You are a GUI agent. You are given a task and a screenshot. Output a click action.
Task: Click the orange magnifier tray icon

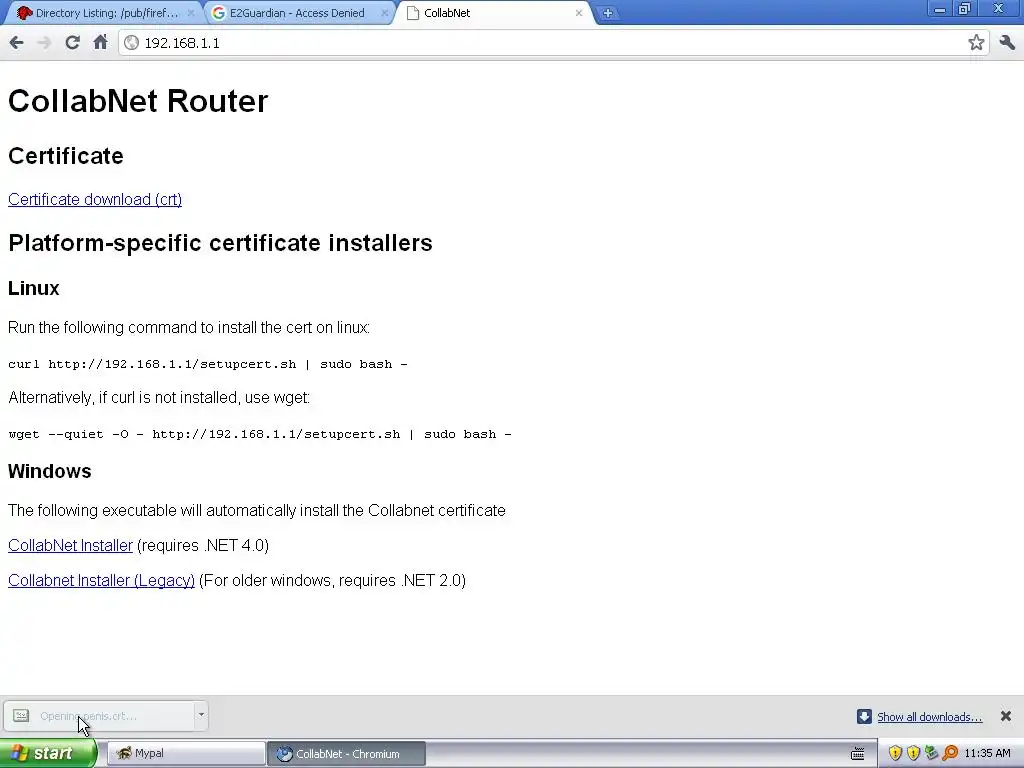(x=950, y=754)
